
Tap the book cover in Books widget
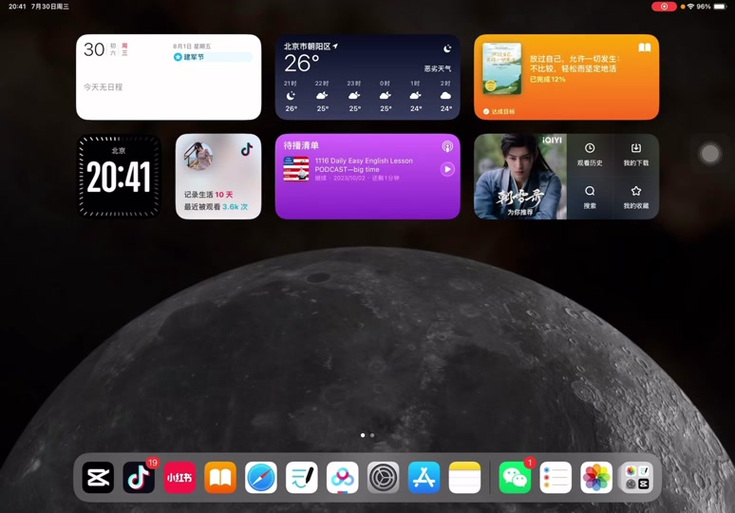[502, 68]
